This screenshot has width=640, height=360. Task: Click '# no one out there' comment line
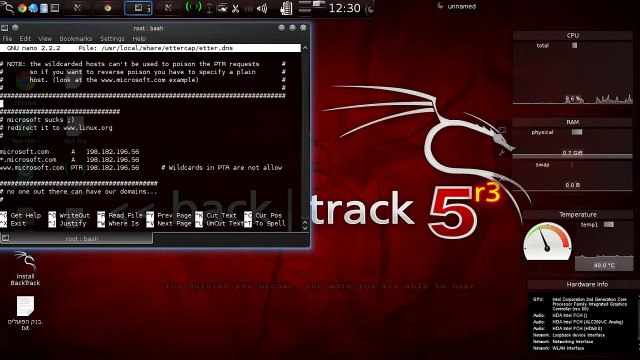[79, 191]
